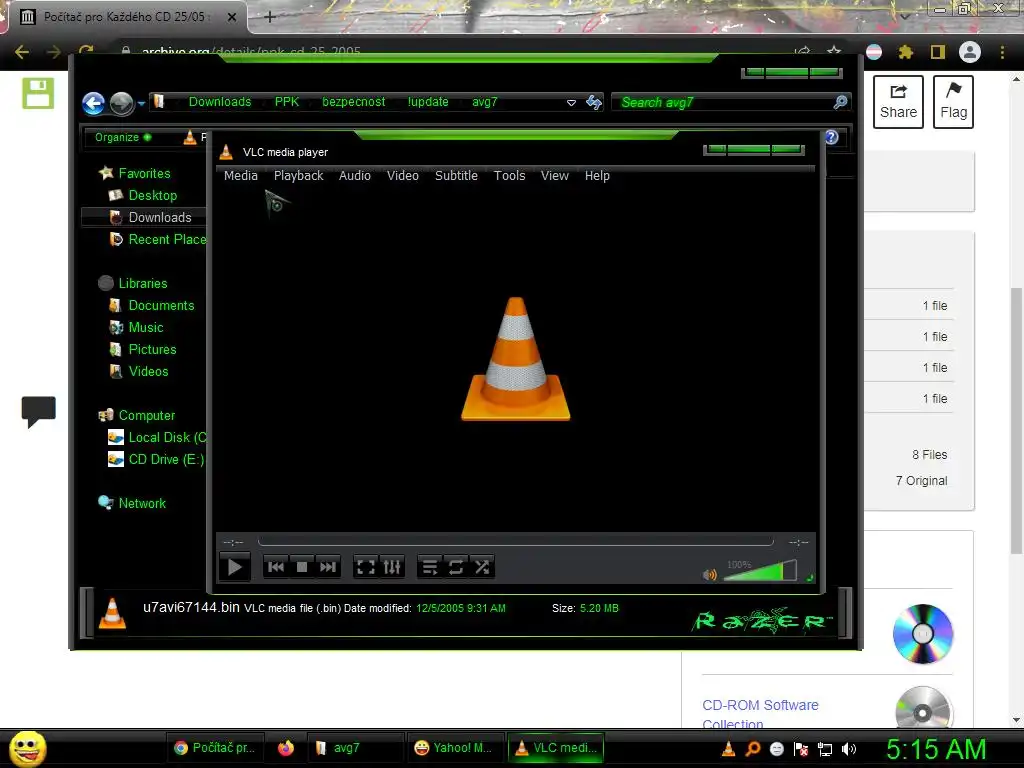1024x768 pixels.
Task: Close the Počítač pro Každého browser tab
Action: [x=232, y=17]
